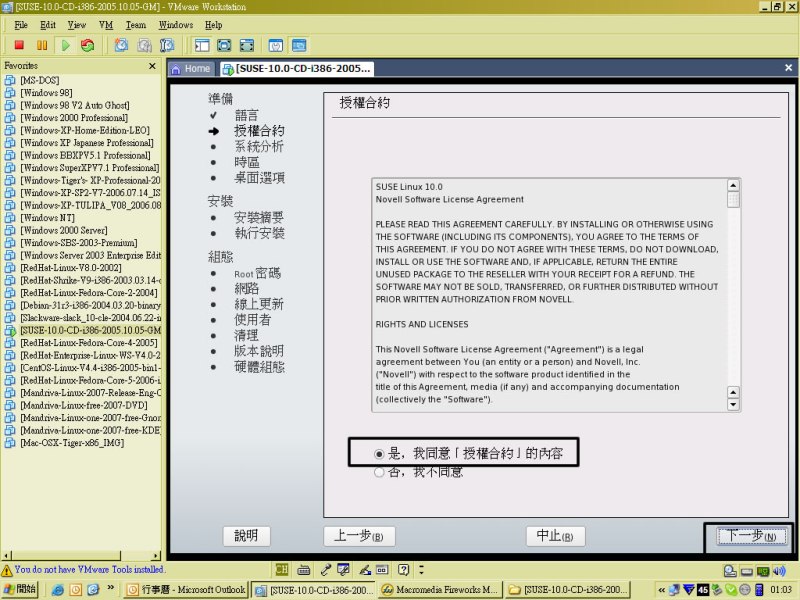
Task: Click the sound device status bar icon
Action: click(x=779, y=571)
